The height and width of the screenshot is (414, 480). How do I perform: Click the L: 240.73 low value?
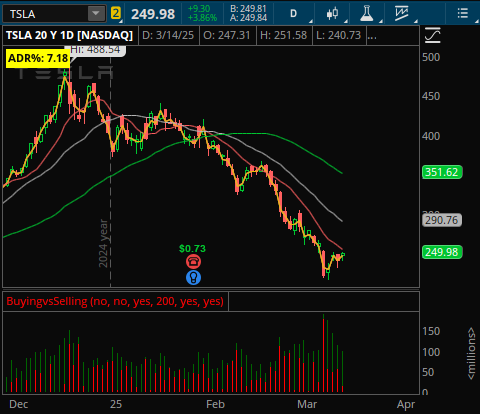(339, 35)
